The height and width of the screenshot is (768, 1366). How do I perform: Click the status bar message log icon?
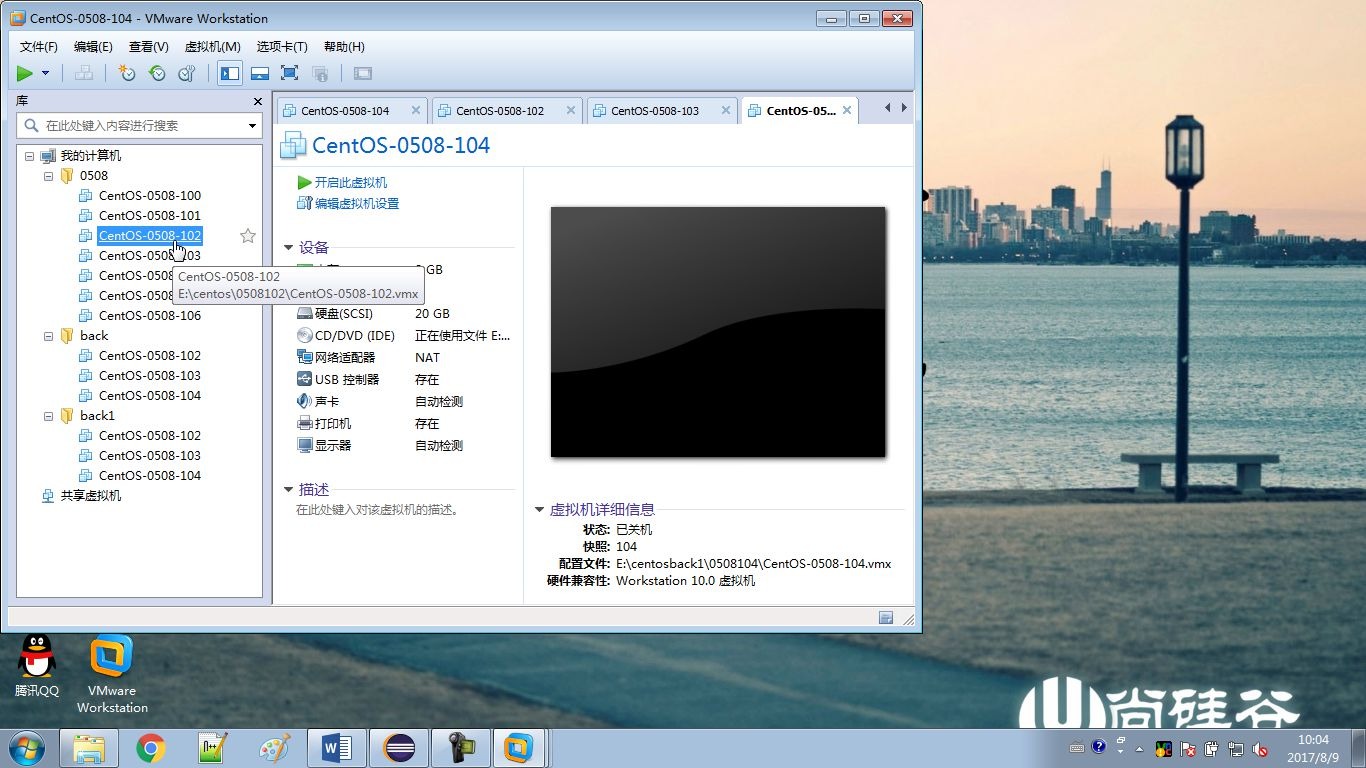(886, 618)
